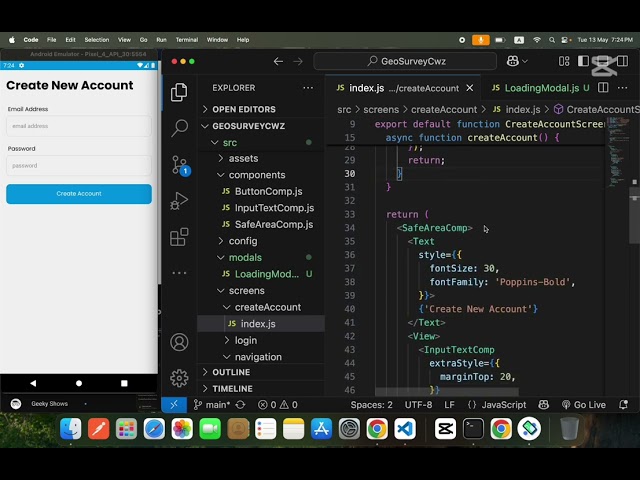Open SafeAreaComp.js file

(261, 224)
